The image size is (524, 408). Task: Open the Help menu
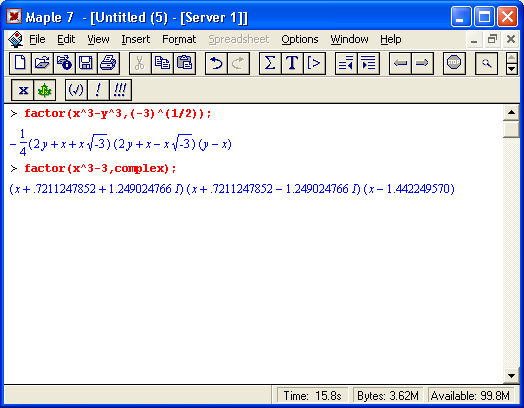tap(391, 39)
